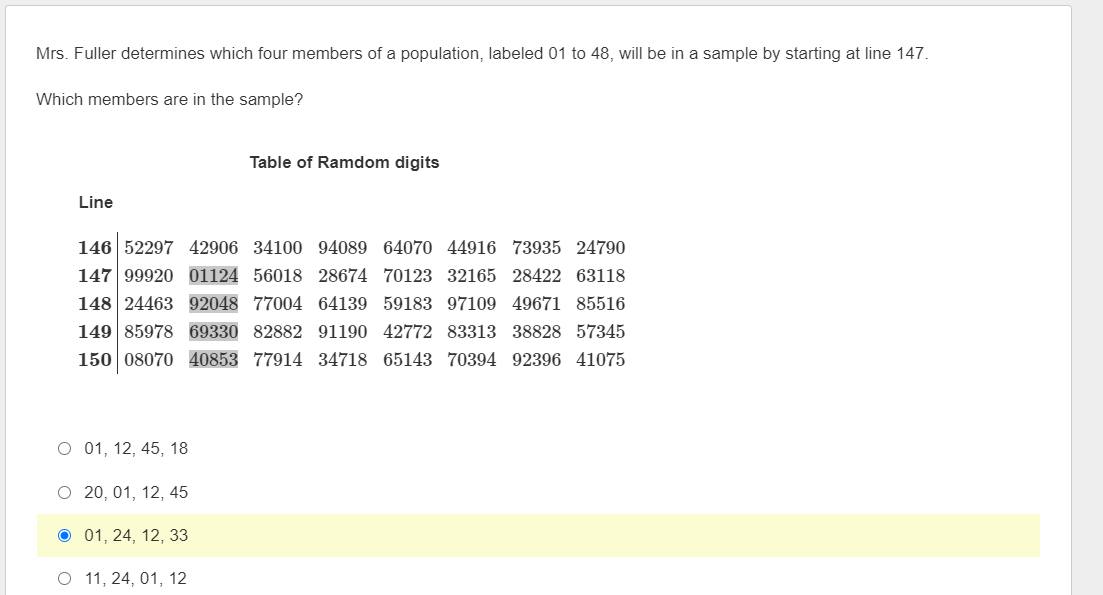Click the number 24790 at end of line 146
The height and width of the screenshot is (595, 1103).
601,248
